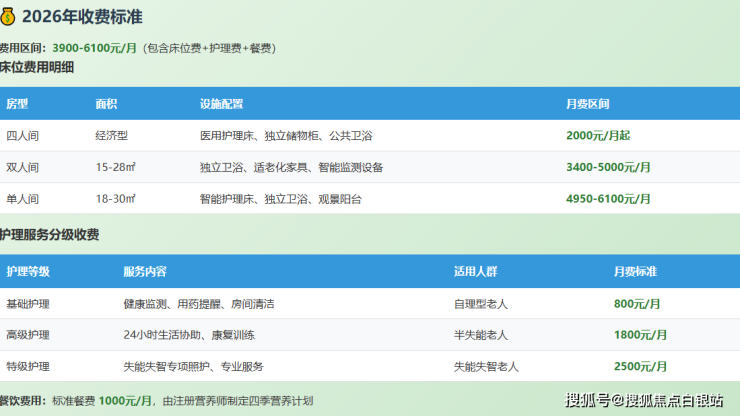The width and height of the screenshot is (740, 416).
Task: Click the 护理等级 column header
Action: coord(28,272)
